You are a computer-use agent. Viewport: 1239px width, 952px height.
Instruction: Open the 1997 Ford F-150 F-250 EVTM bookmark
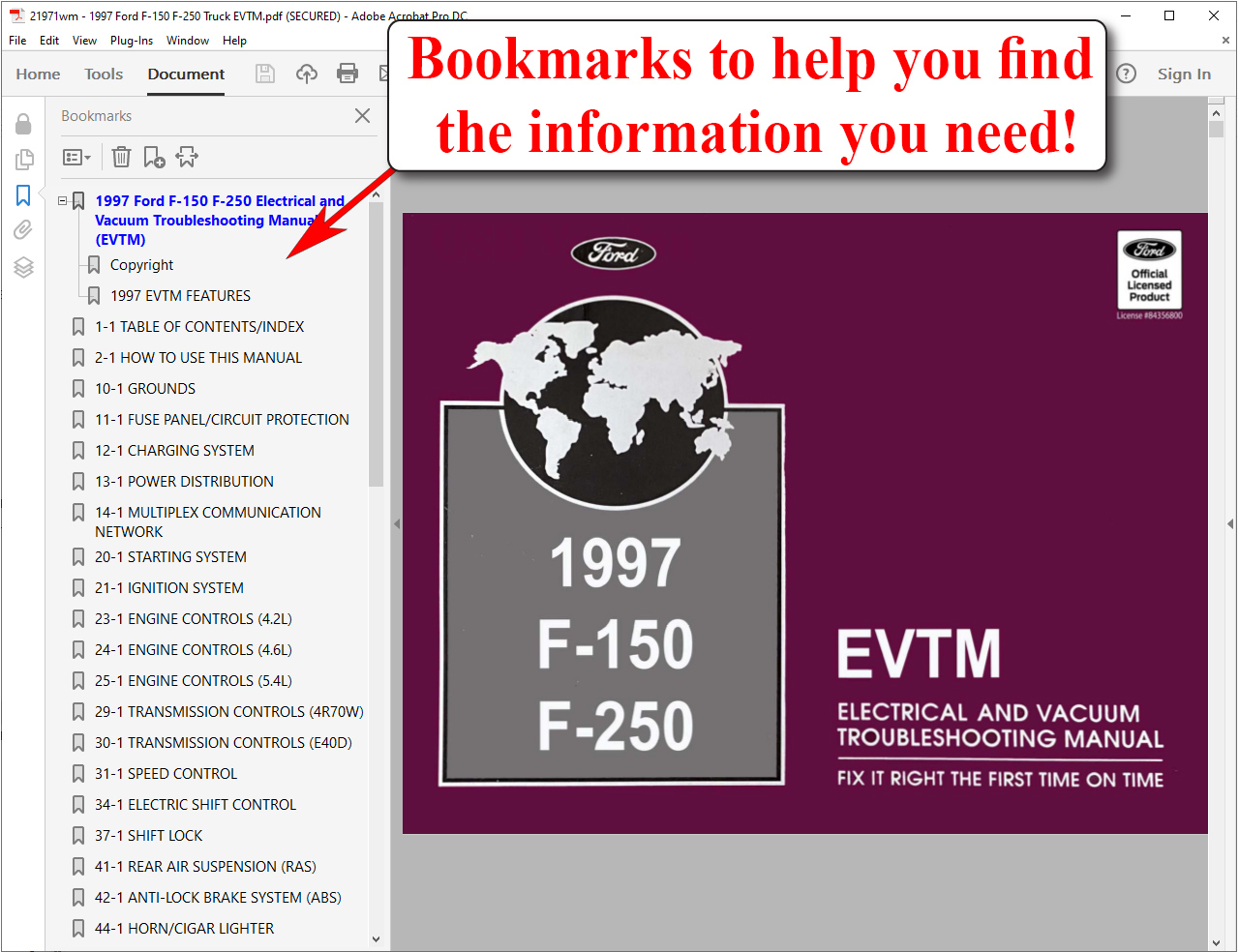tap(220, 221)
